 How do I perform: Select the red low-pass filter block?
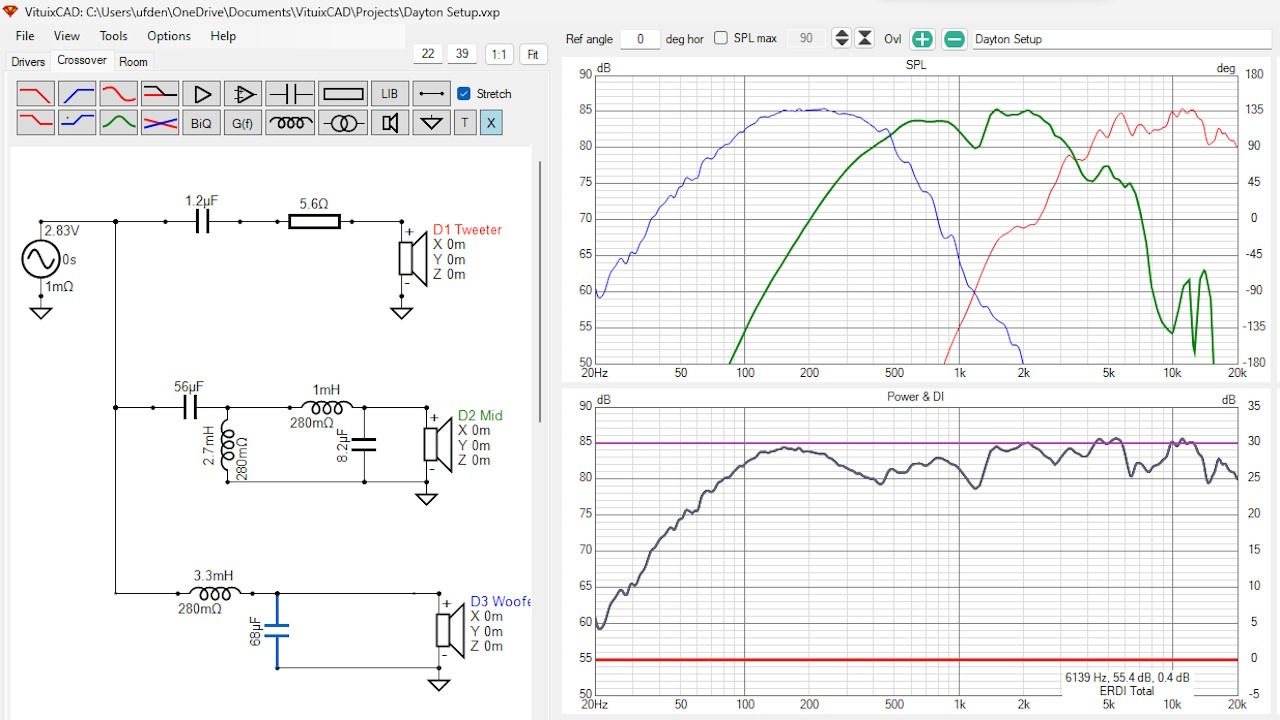36,94
